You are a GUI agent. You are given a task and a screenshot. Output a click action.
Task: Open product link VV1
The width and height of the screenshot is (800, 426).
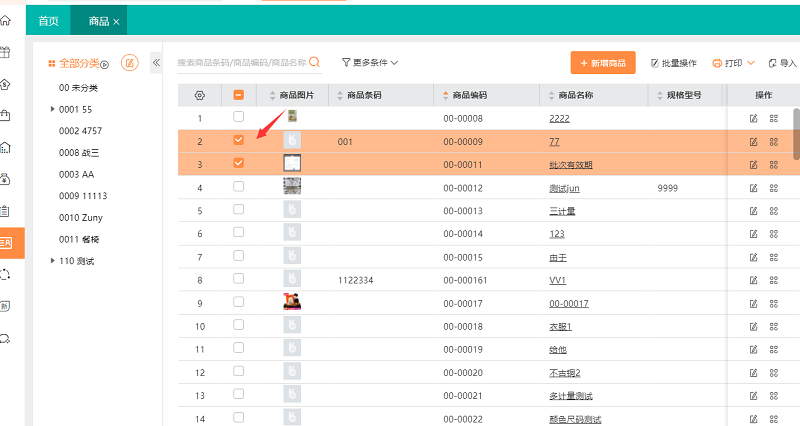click(557, 280)
